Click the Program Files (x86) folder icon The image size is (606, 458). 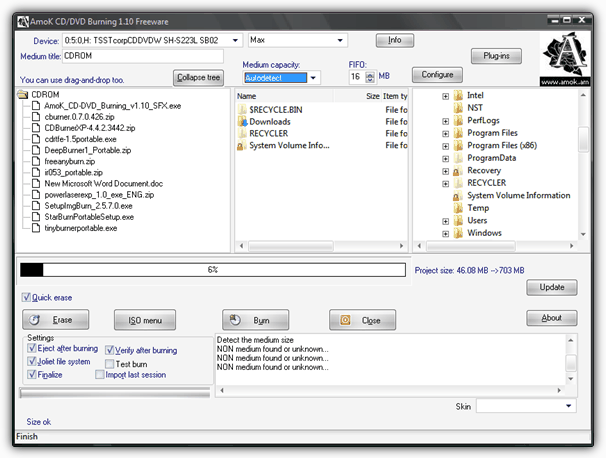(x=459, y=145)
